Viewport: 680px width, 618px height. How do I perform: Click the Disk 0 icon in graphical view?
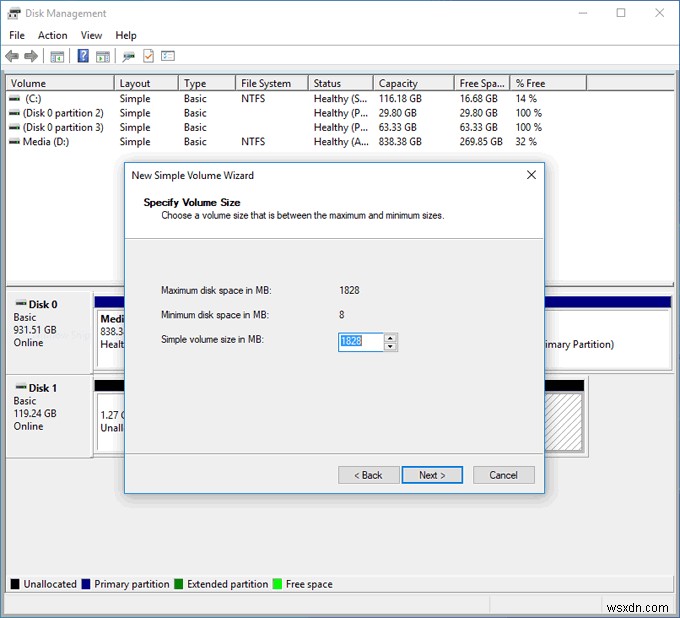21,303
